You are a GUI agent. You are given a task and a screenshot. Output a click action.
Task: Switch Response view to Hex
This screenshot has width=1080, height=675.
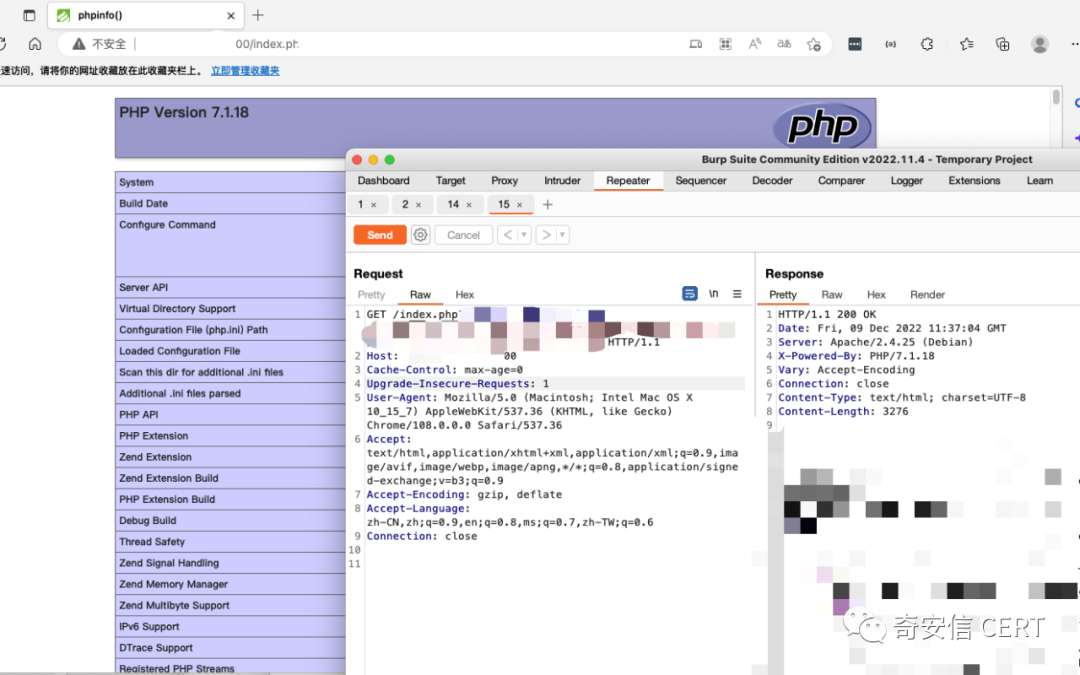876,295
